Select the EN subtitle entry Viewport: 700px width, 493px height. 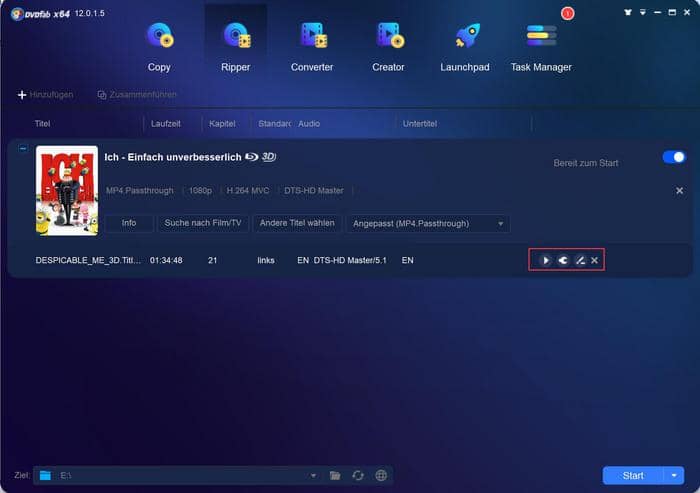coord(408,260)
